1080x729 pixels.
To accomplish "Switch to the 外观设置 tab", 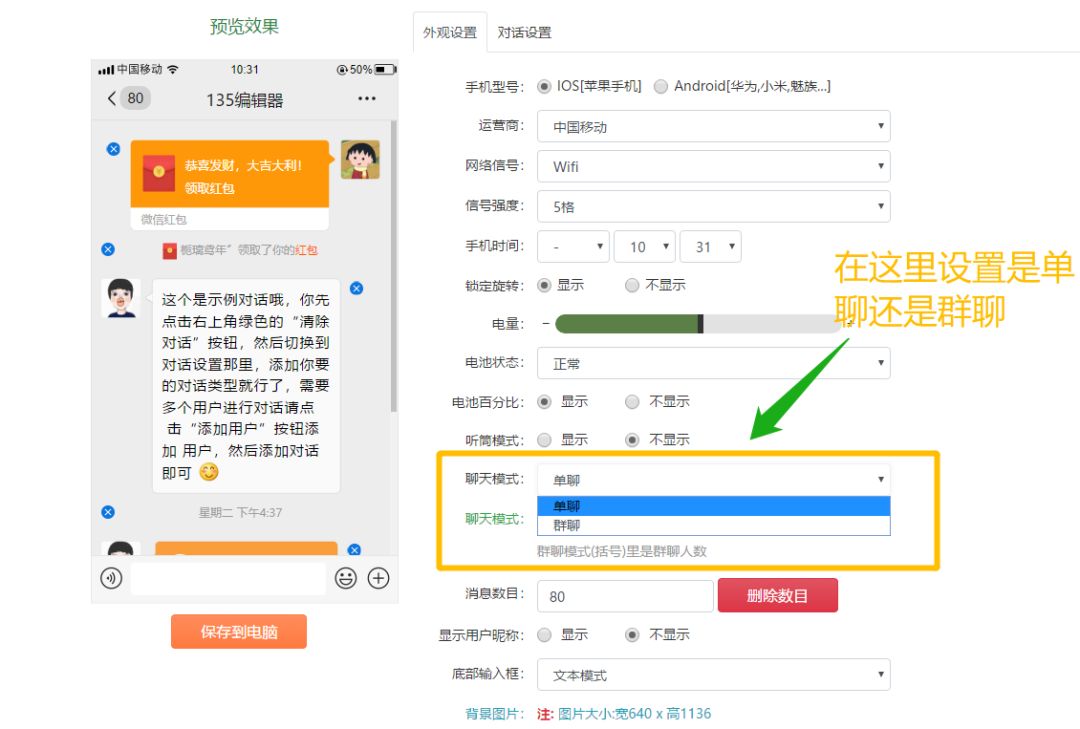I will (x=450, y=32).
